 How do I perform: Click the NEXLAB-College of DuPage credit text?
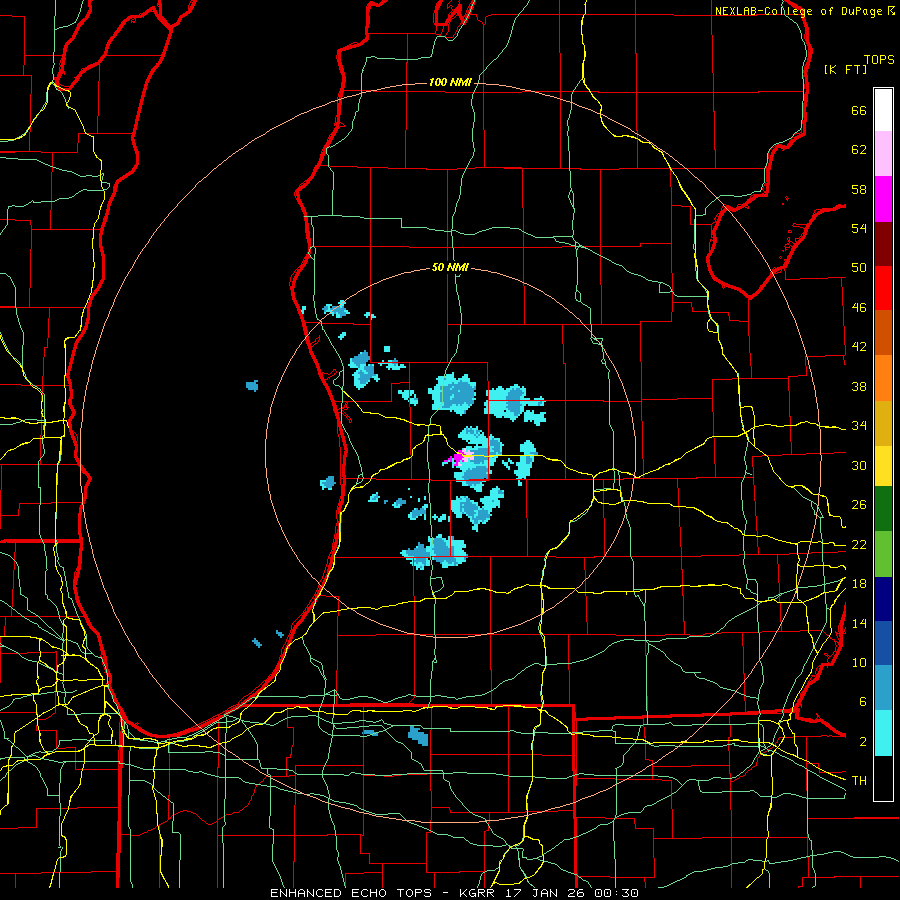pyautogui.click(x=804, y=11)
